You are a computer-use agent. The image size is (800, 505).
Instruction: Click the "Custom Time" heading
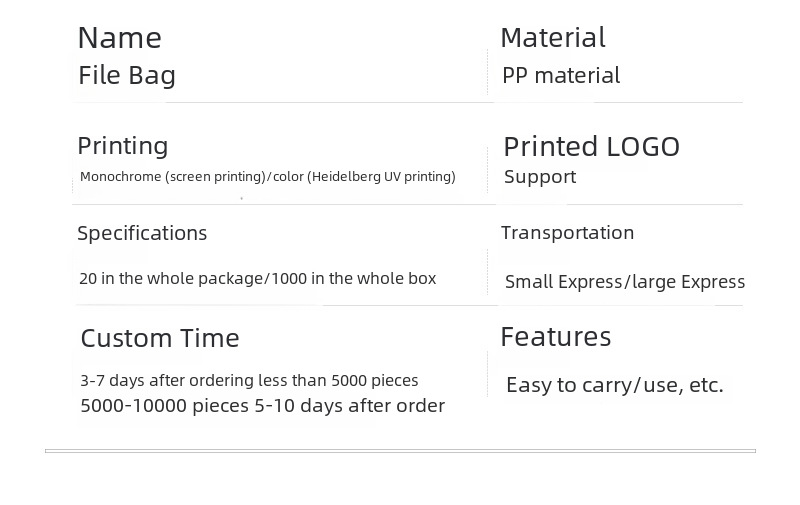160,338
